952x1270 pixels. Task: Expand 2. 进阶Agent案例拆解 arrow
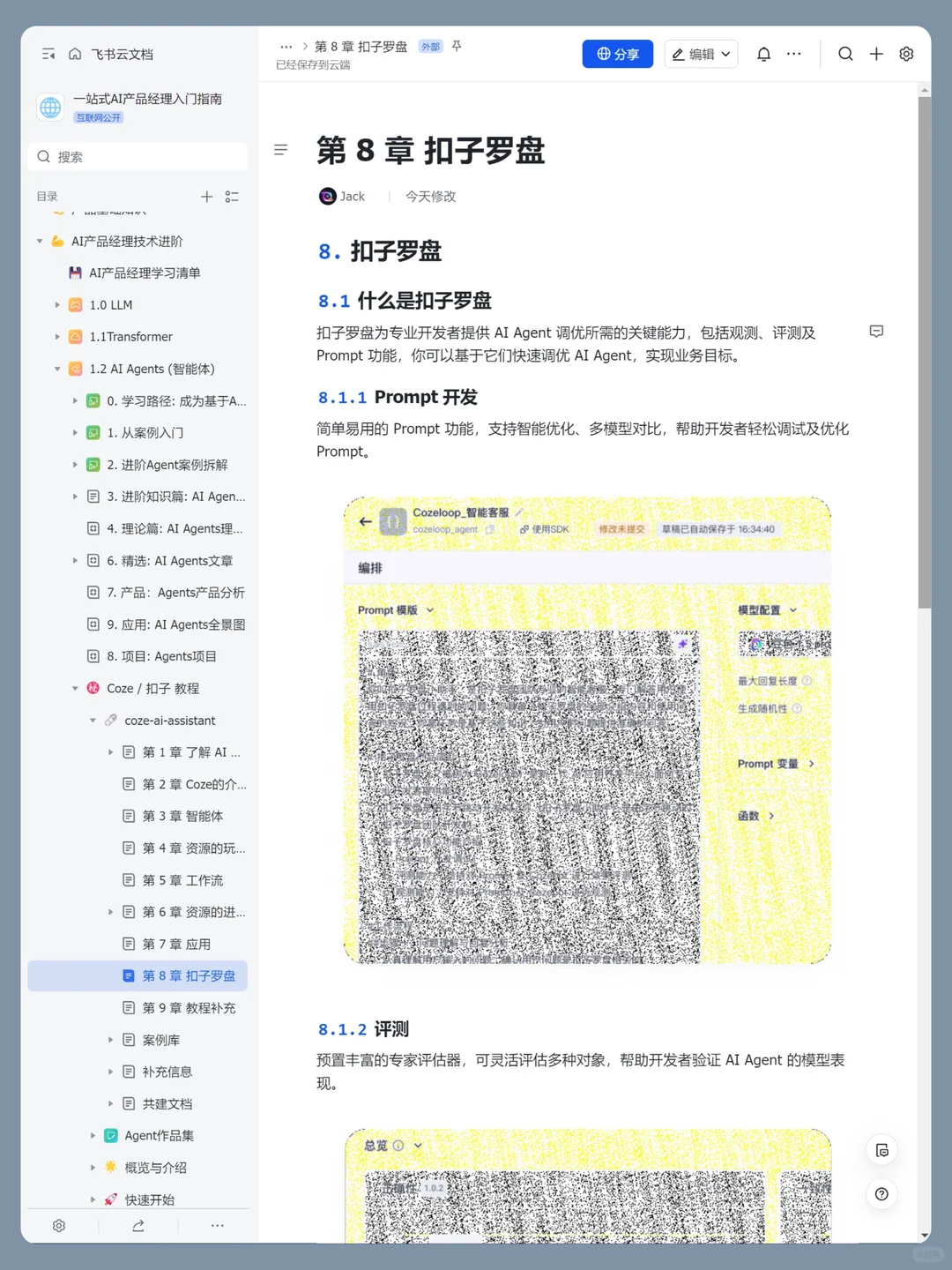click(75, 465)
